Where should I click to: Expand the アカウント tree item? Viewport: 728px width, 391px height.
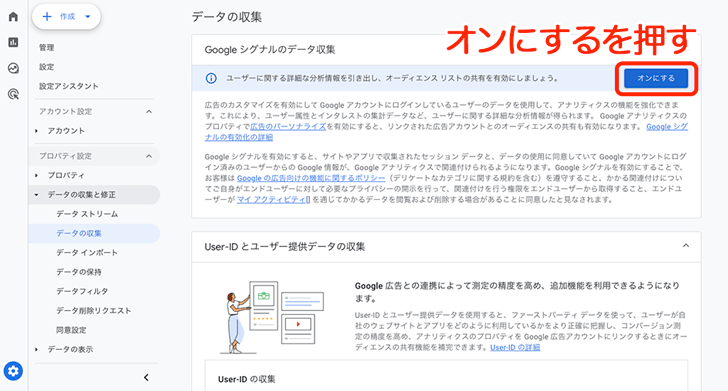tap(36, 131)
